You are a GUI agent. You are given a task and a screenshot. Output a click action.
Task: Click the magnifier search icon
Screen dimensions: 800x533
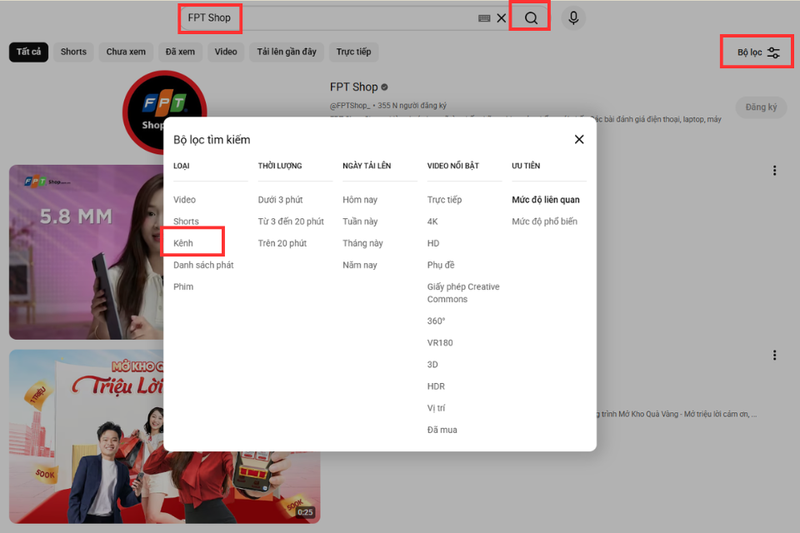click(x=531, y=18)
